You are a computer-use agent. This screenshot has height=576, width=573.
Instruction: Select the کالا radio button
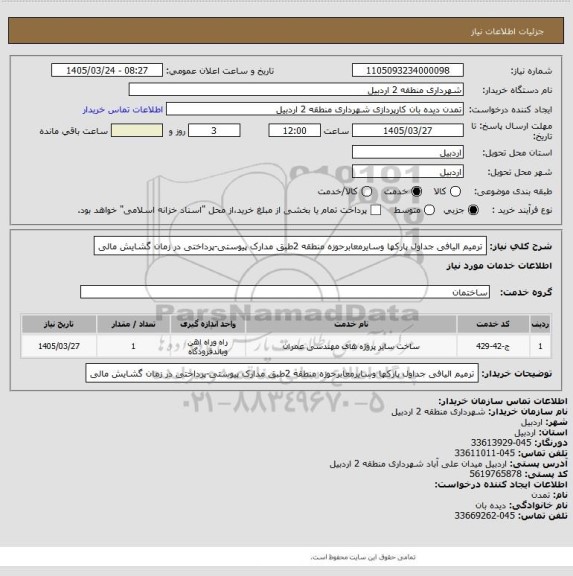(455, 191)
